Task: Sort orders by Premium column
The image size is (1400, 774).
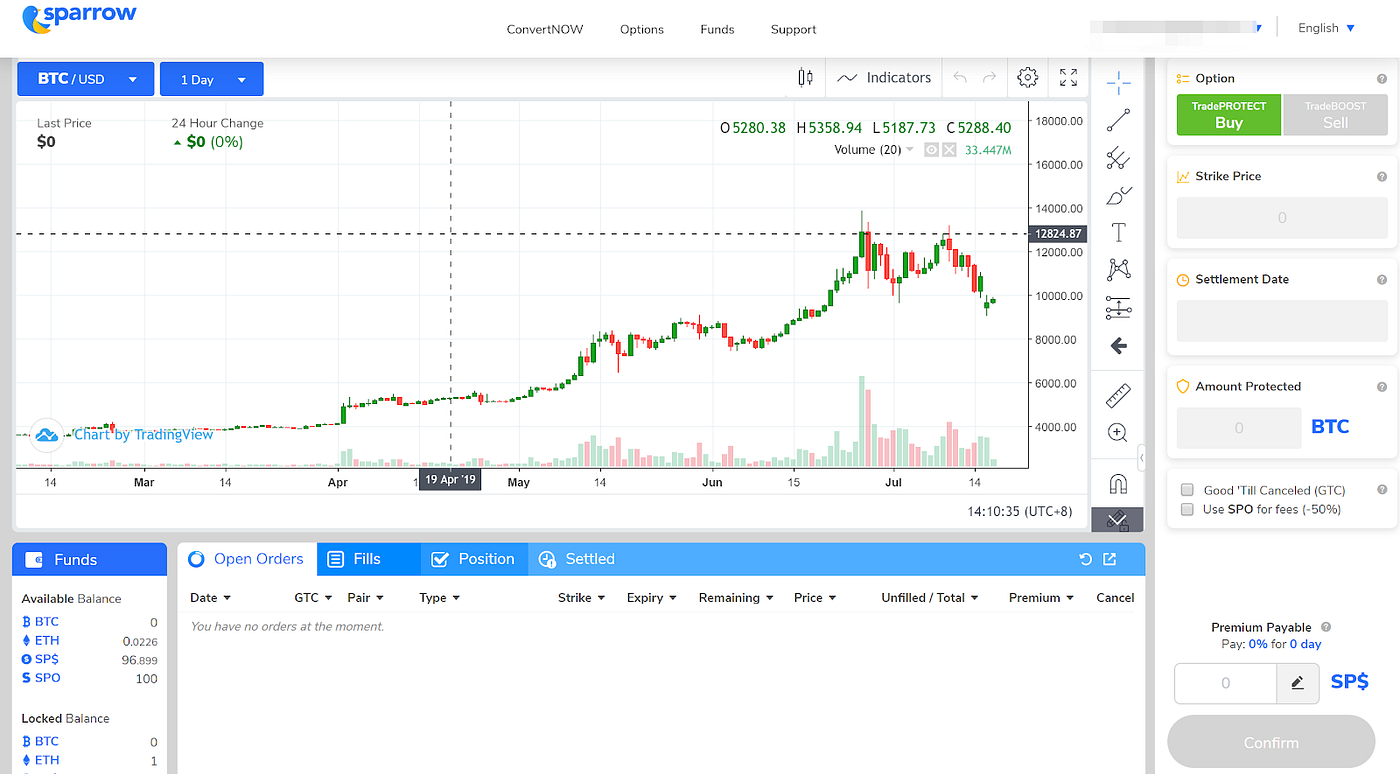Action: pos(1041,597)
